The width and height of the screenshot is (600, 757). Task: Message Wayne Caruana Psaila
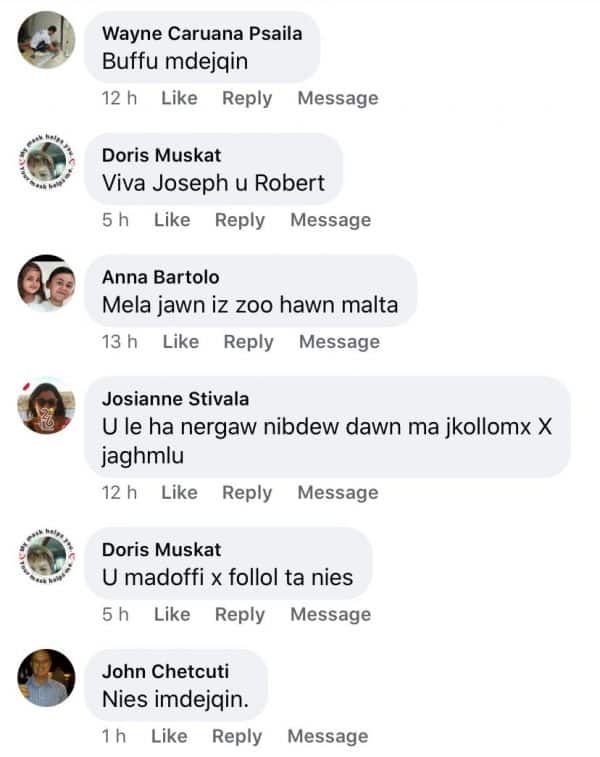tap(338, 98)
